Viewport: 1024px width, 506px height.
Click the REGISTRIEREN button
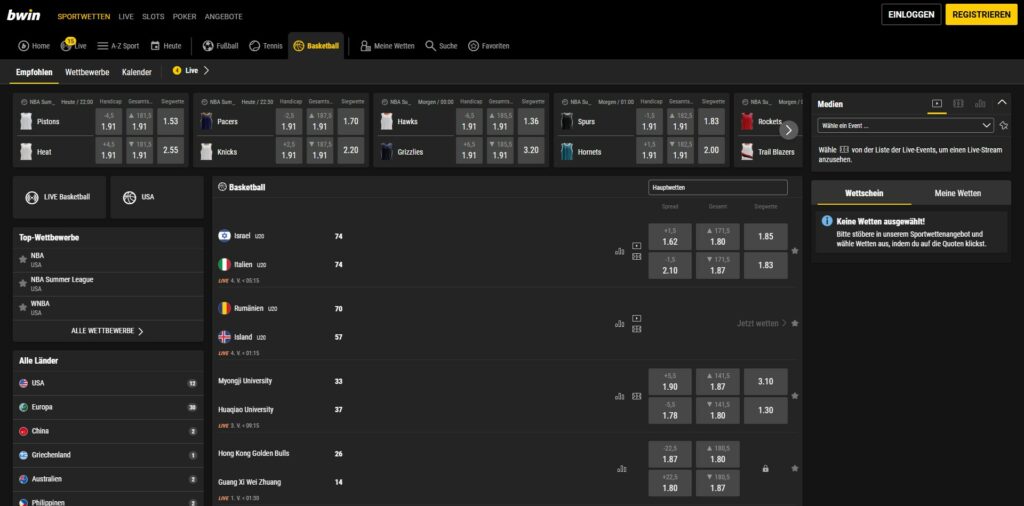pyautogui.click(x=981, y=14)
